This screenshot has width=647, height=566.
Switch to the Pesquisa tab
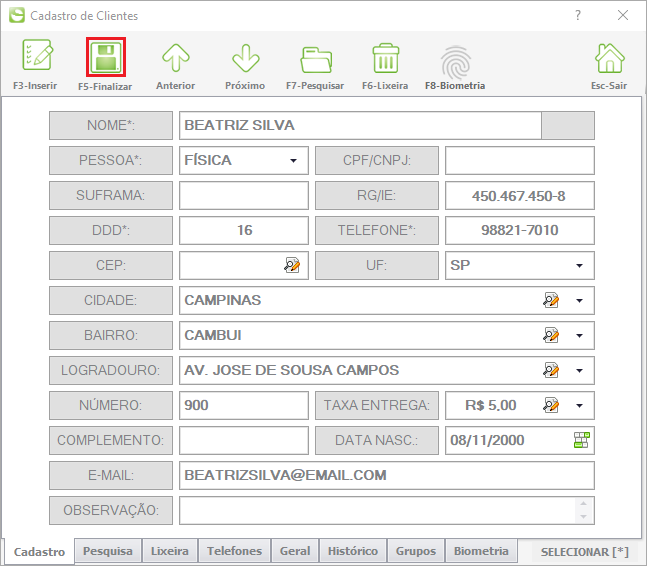pyautogui.click(x=108, y=551)
